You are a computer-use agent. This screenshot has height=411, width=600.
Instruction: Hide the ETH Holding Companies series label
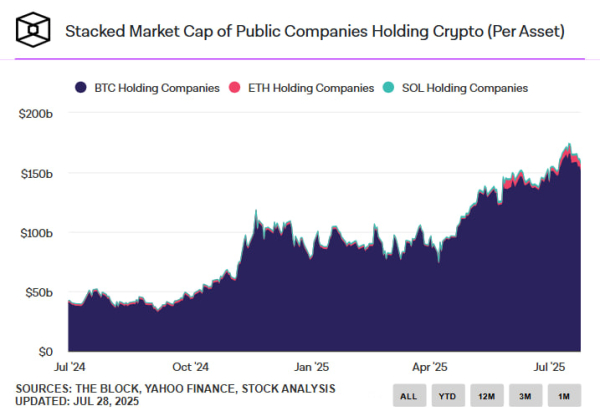(x=311, y=88)
